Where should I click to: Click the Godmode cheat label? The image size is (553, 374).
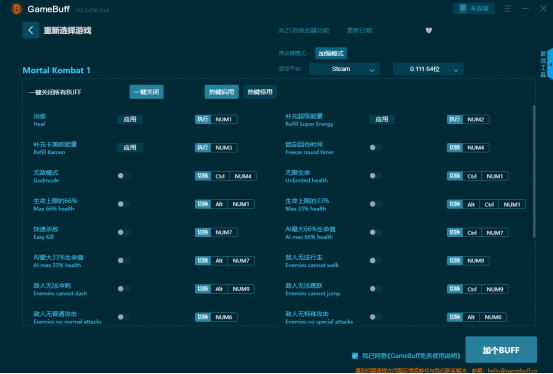(x=46, y=176)
